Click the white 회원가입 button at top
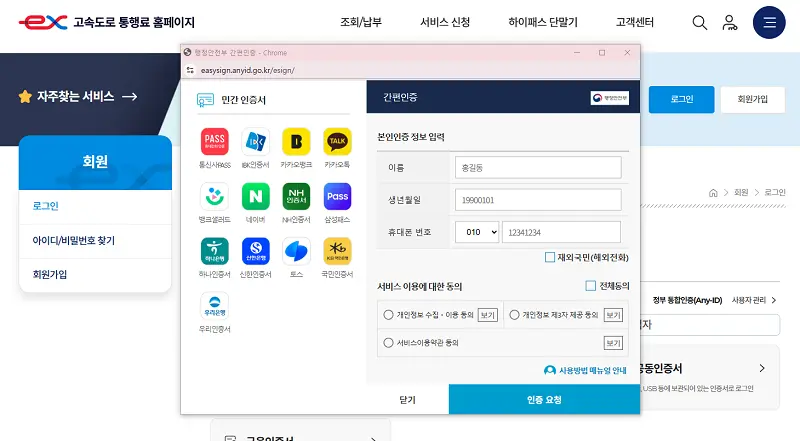This screenshot has width=800, height=441. (753, 99)
